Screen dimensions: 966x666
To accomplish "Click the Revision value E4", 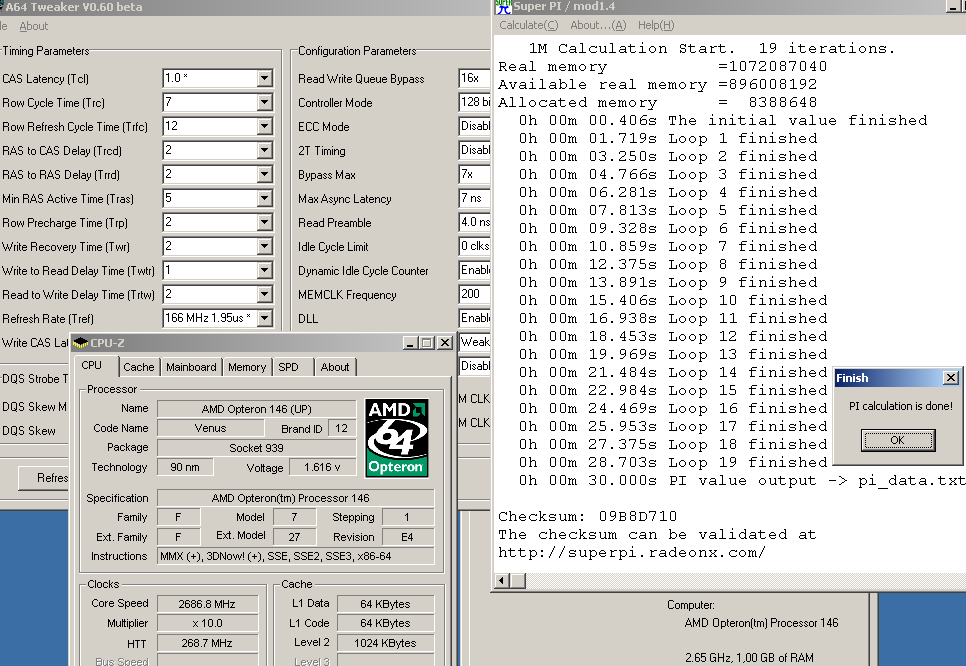I will click(x=407, y=537).
